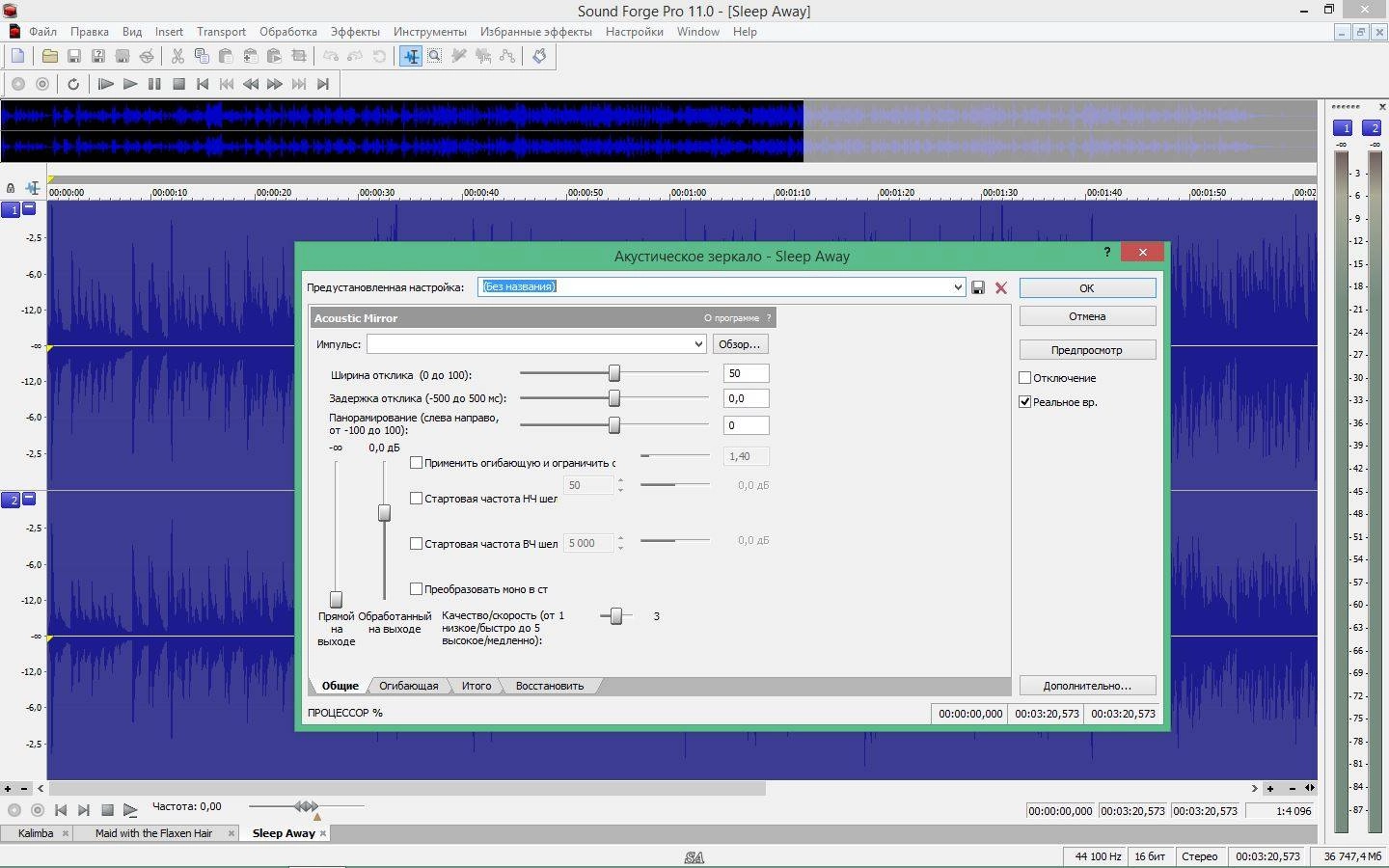Toggle loop playback in transport toolbar
This screenshot has height=868, width=1389.
click(x=73, y=84)
